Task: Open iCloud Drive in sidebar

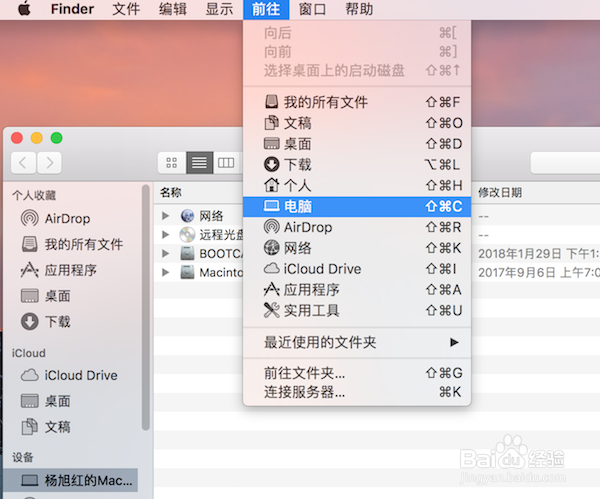Action: pyautogui.click(x=69, y=375)
